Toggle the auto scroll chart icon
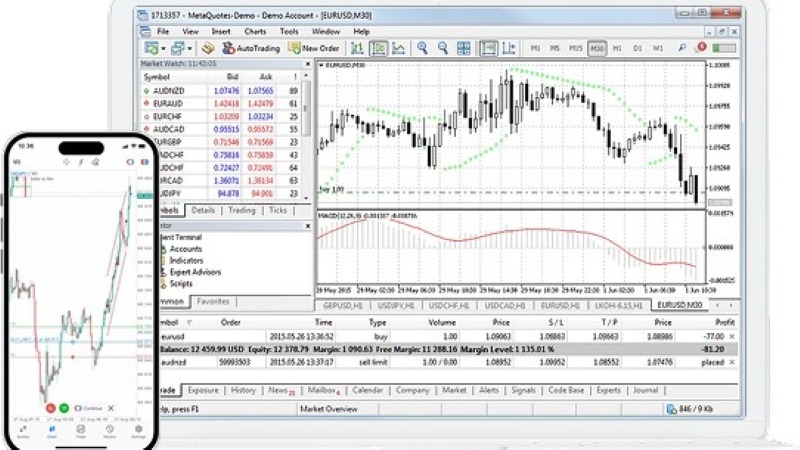The width and height of the screenshot is (800, 450). click(x=489, y=48)
